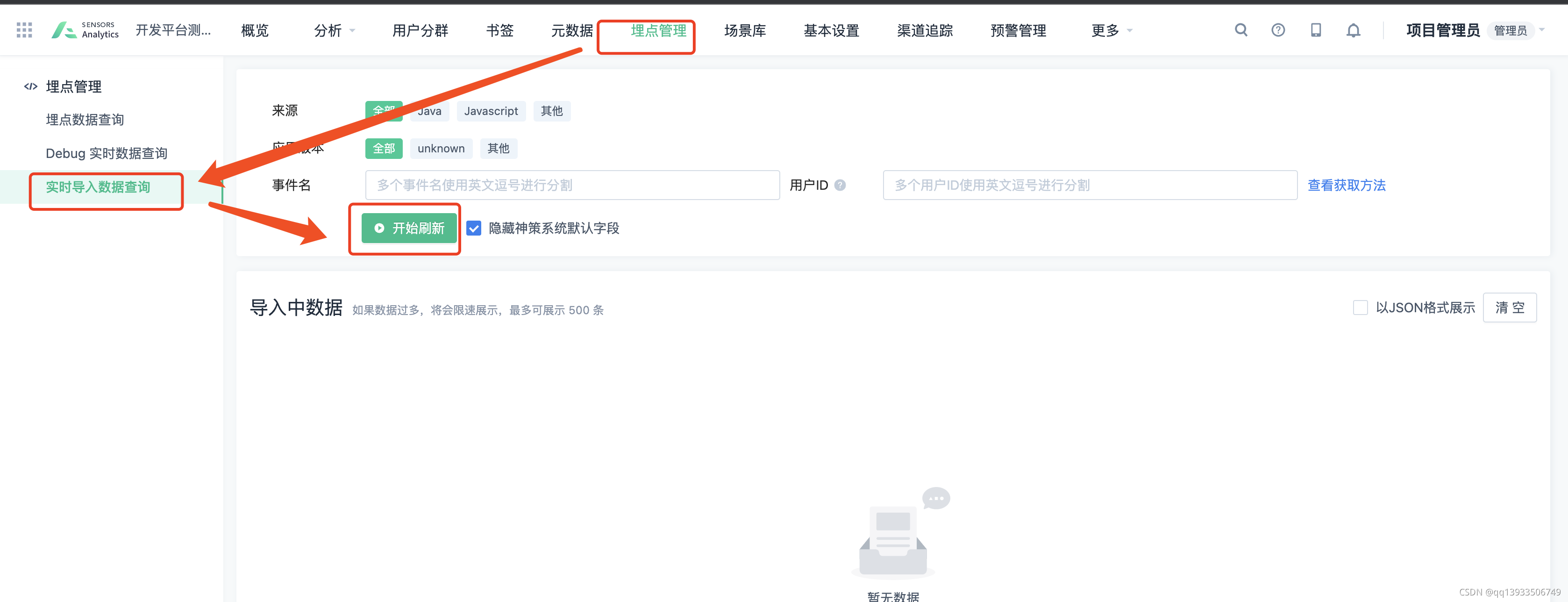Click the 清空 button

(1509, 308)
